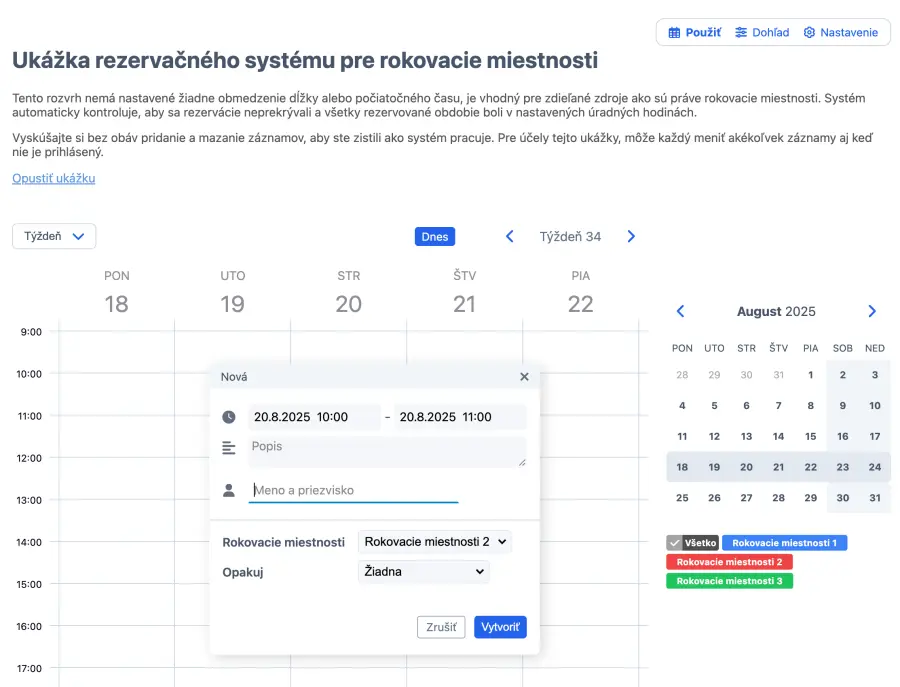Toggle Rokovacie miestnosti 1 filter
900x687 pixels.
click(x=784, y=543)
